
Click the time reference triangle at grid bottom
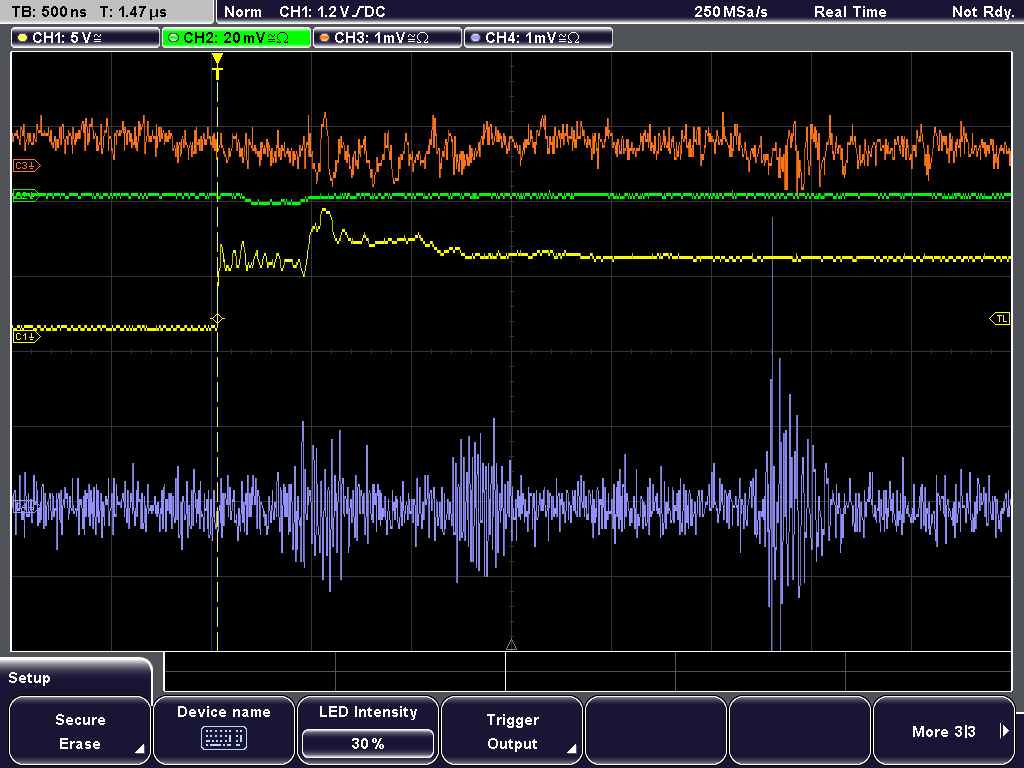point(511,645)
